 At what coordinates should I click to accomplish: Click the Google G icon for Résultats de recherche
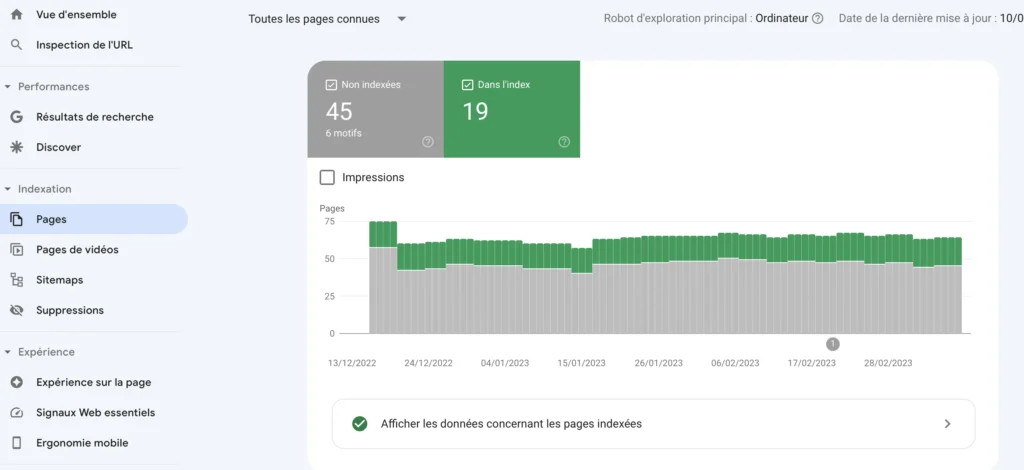coord(17,117)
